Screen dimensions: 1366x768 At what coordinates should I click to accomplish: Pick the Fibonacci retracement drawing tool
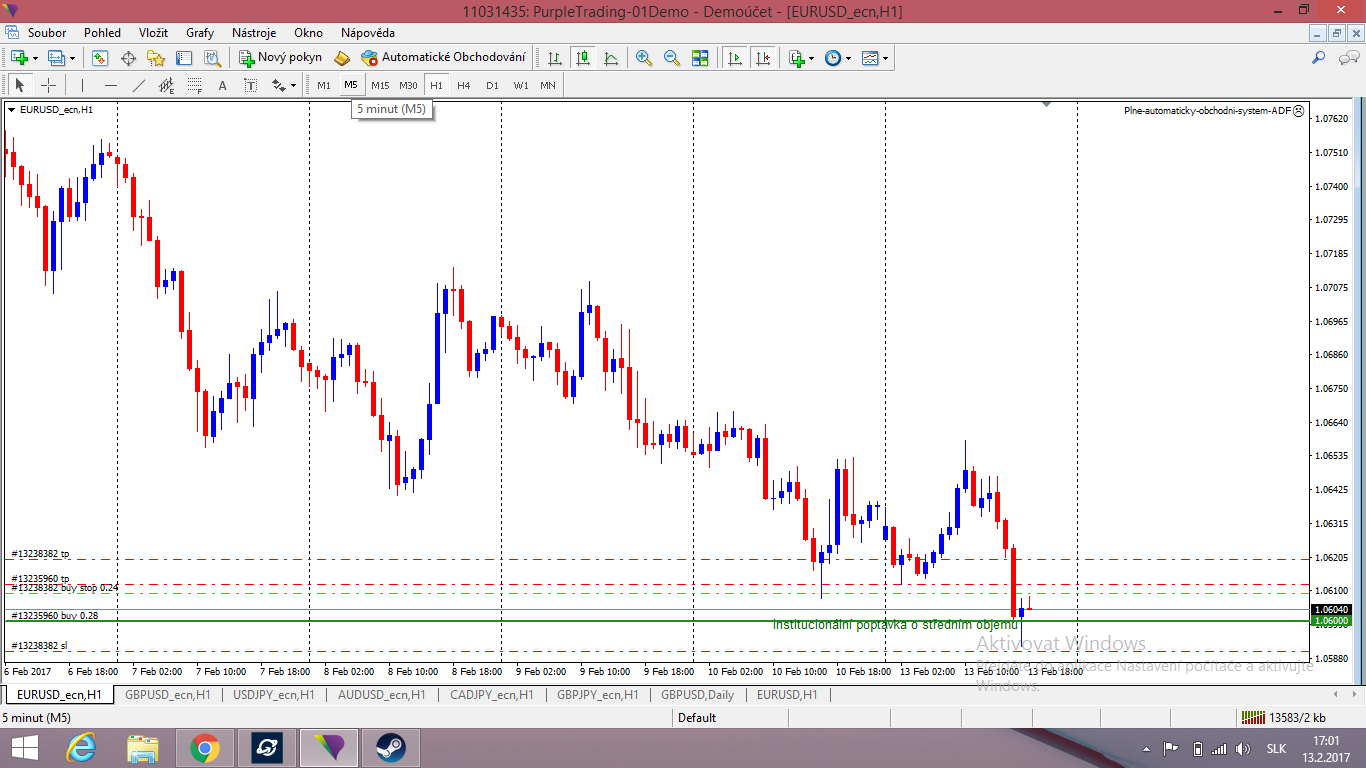[x=195, y=85]
